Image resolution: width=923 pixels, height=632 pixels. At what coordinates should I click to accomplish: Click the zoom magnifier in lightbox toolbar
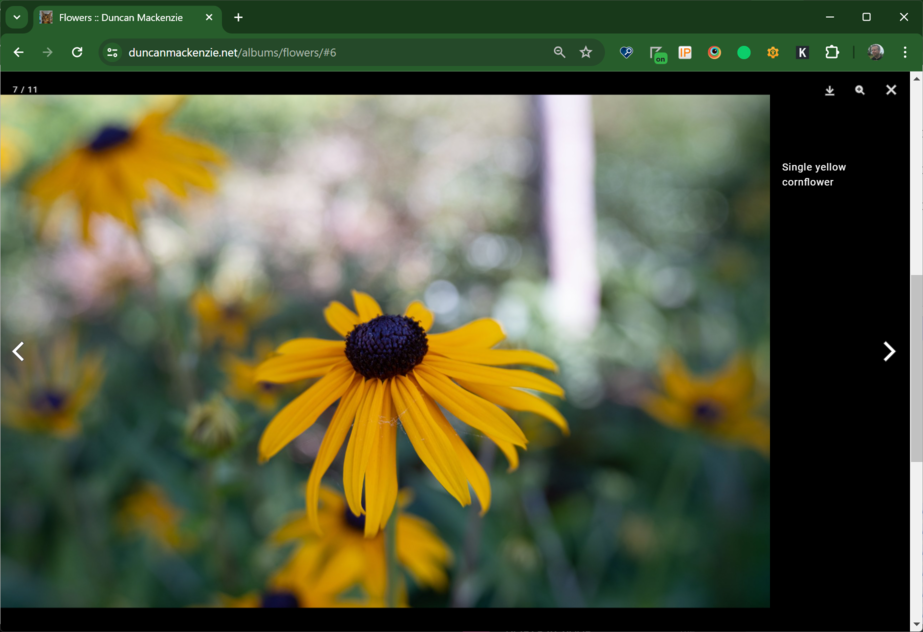860,91
